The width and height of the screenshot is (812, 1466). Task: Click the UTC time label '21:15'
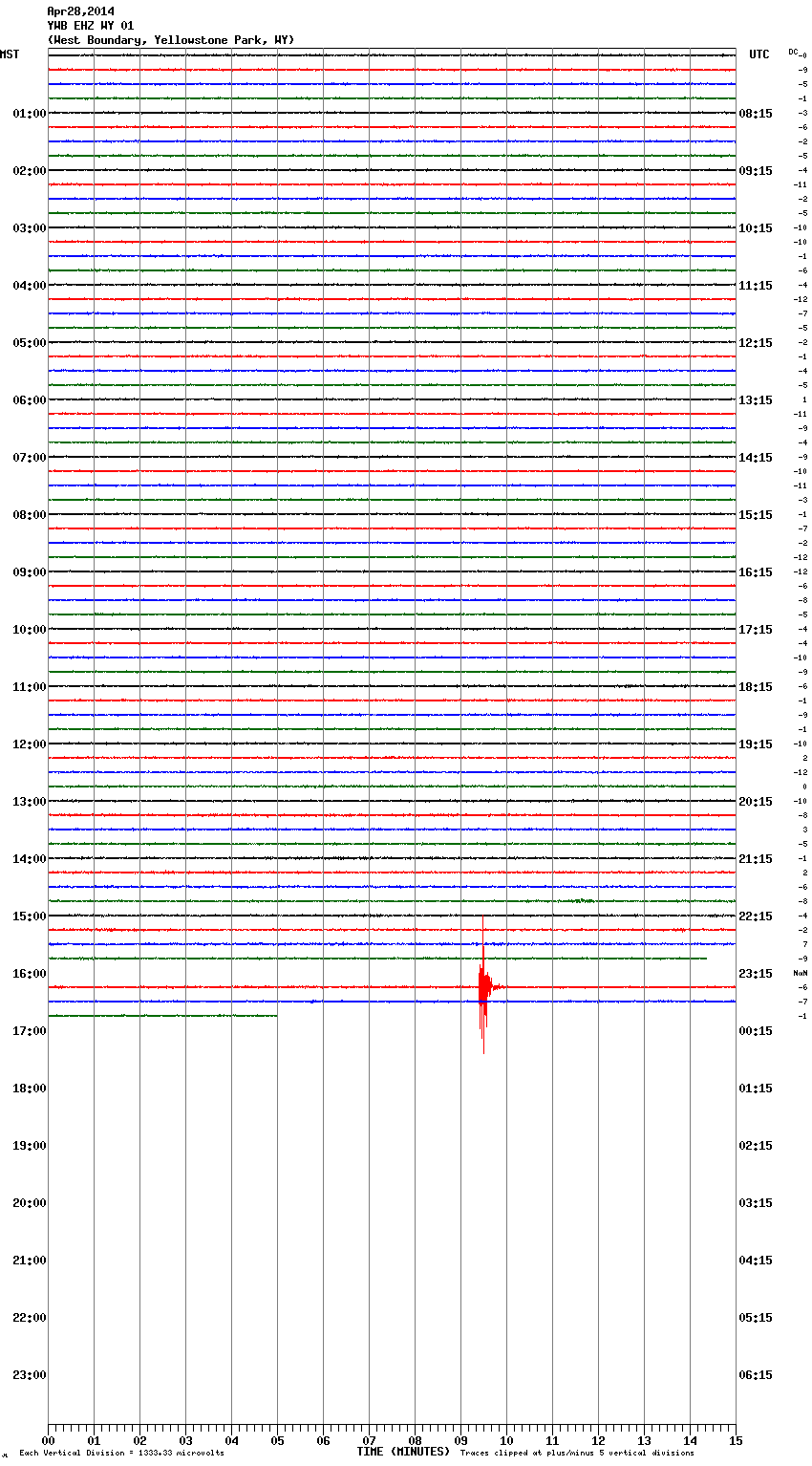click(x=756, y=859)
